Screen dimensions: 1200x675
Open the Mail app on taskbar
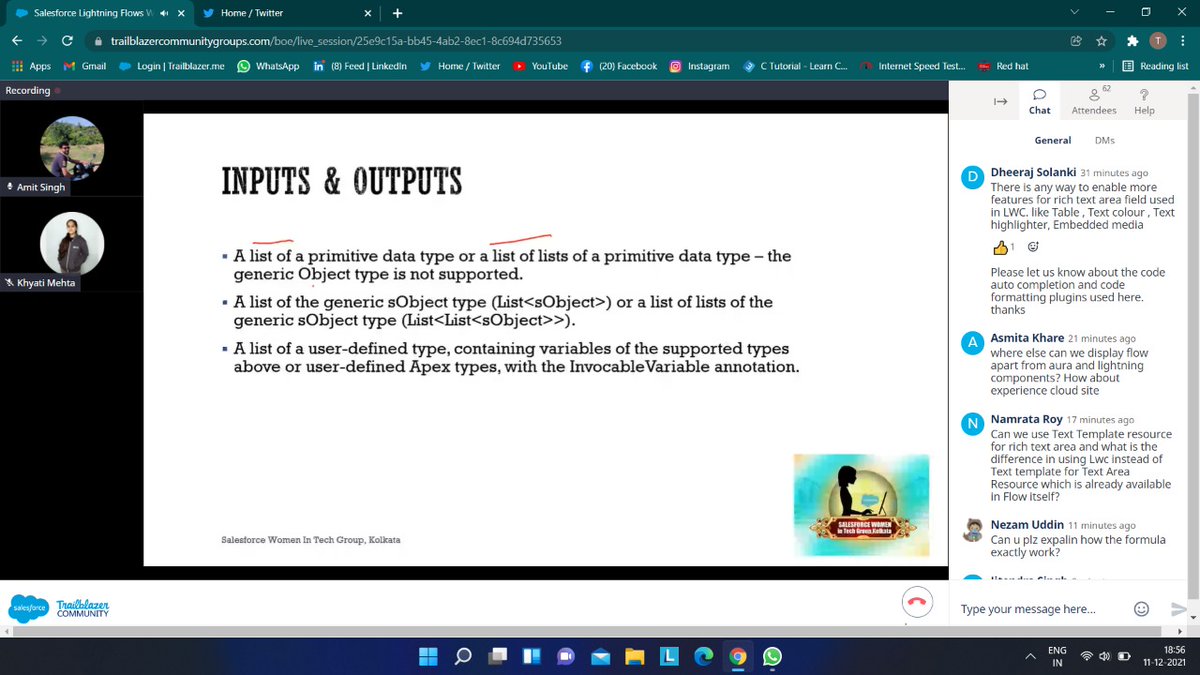tap(600, 656)
